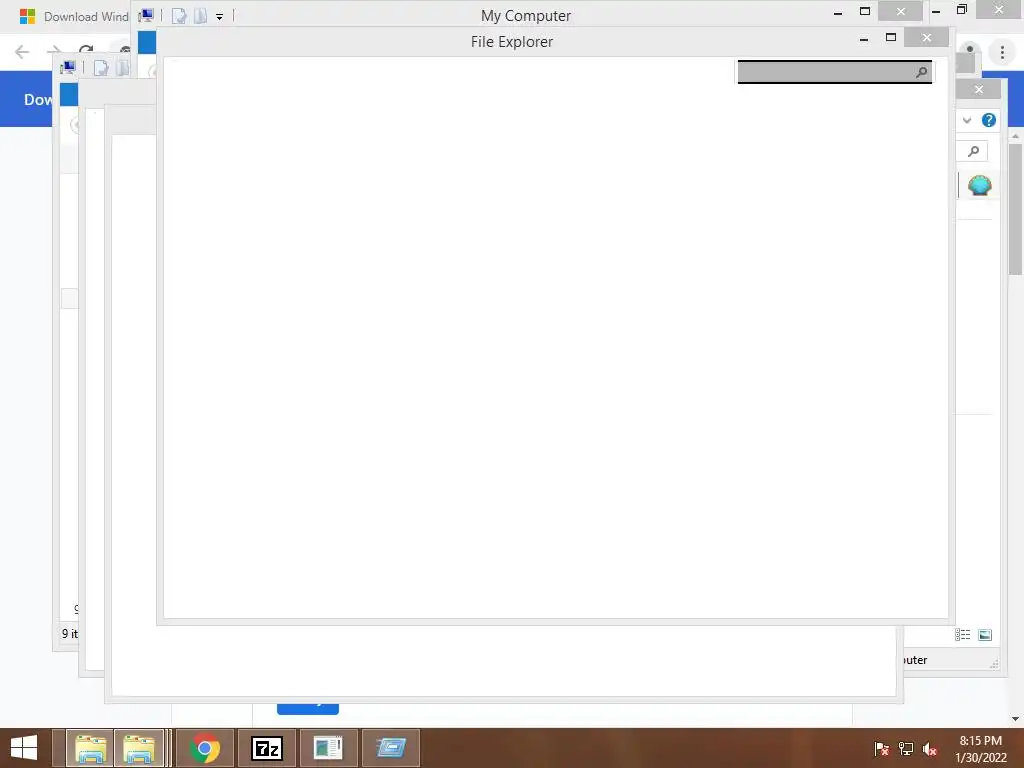Click the muted volume icon in system tray

pyautogui.click(x=930, y=749)
